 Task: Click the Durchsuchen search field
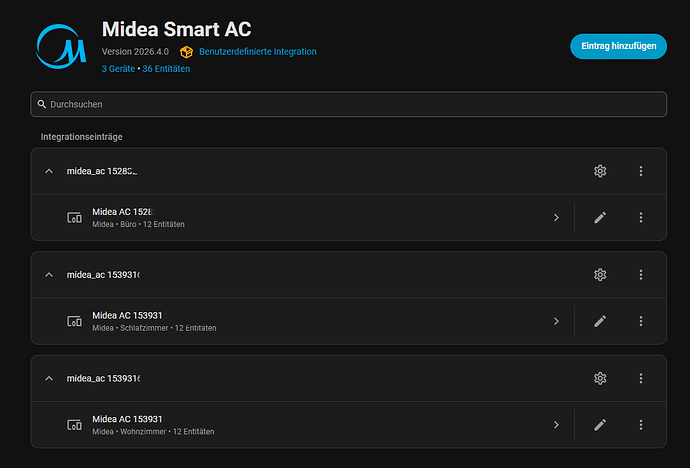pyautogui.click(x=348, y=104)
